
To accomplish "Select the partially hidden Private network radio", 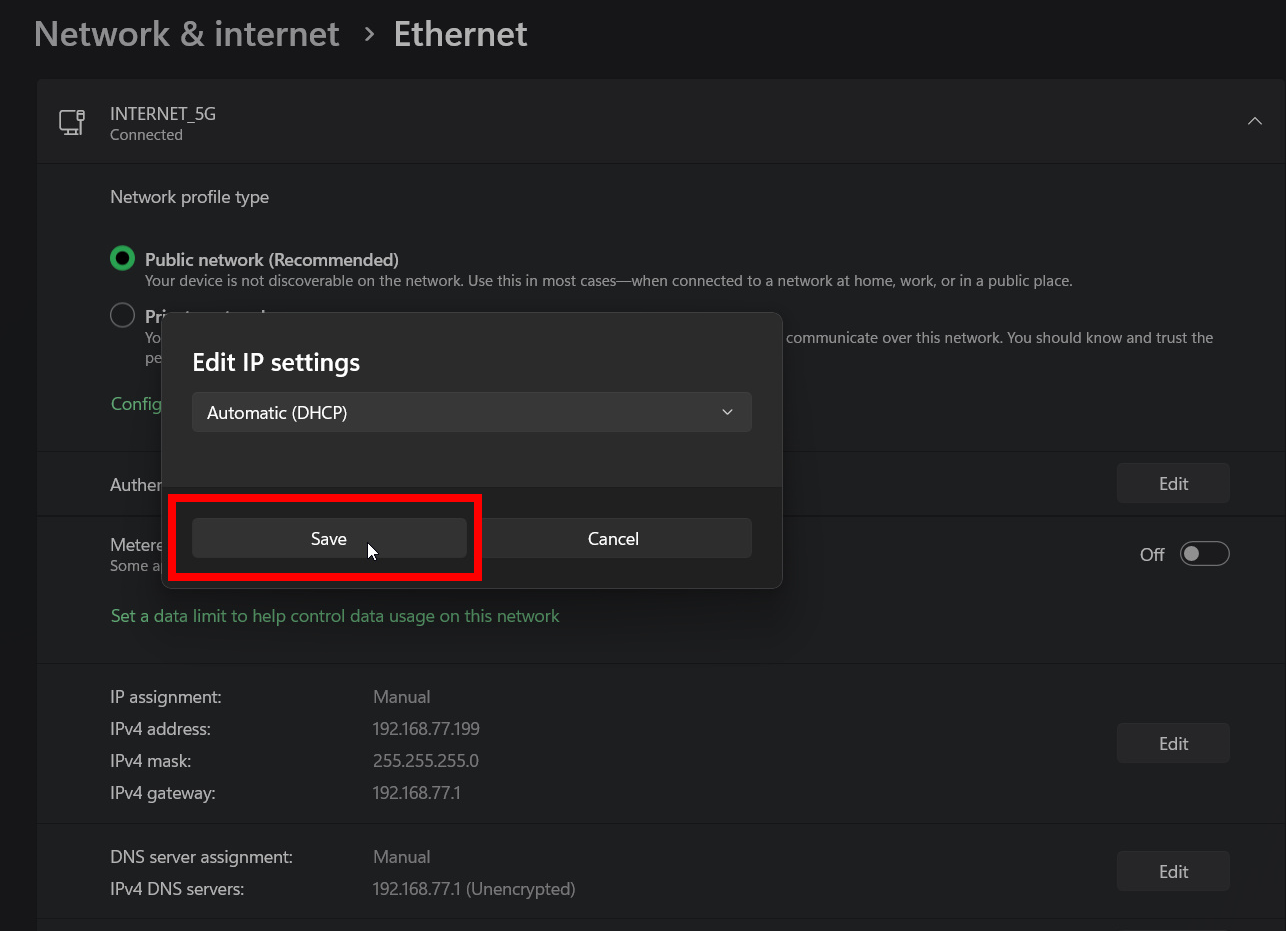I will tap(122, 316).
